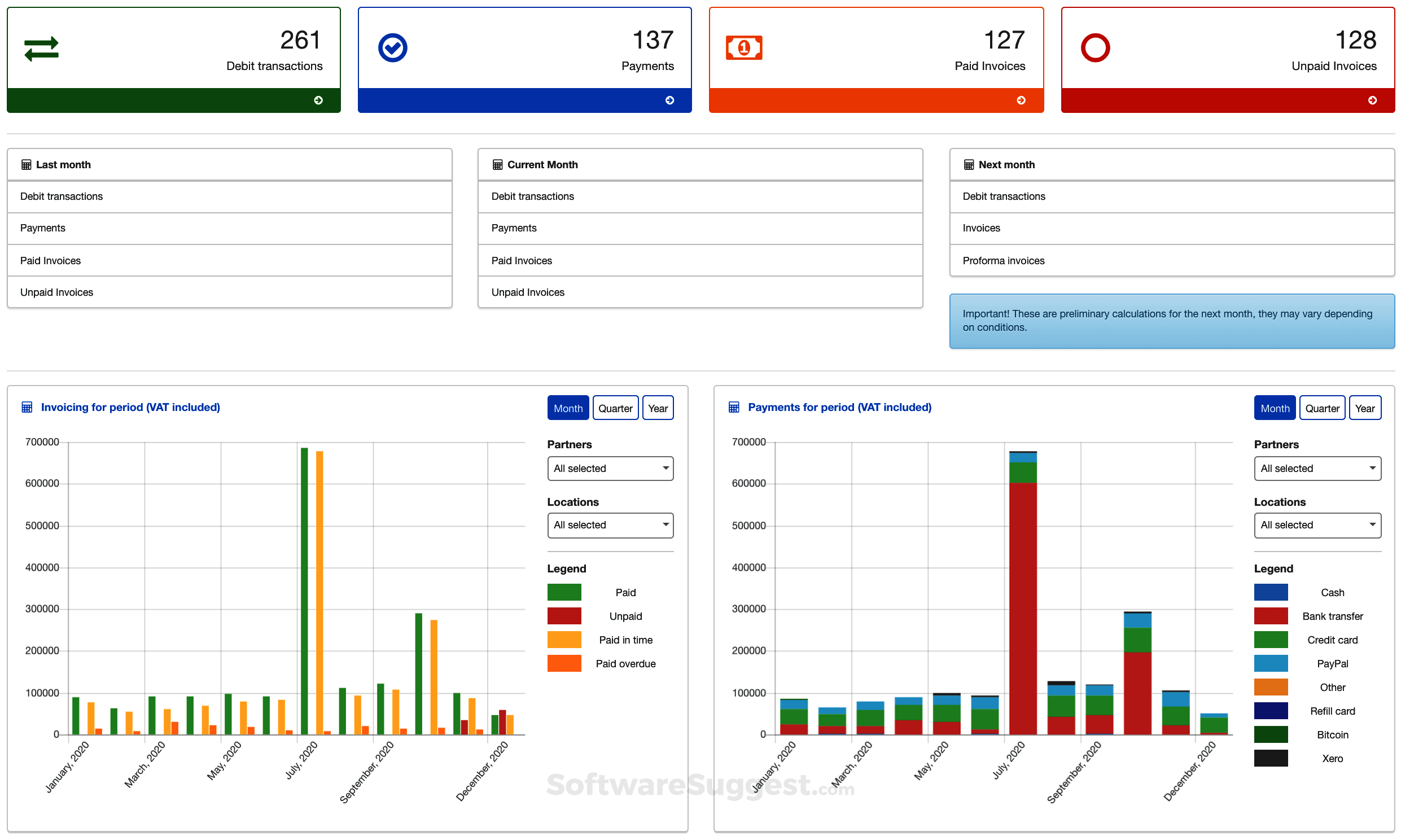
Task: Click the arrow button on the Unpaid Invoices card
Action: point(1373,100)
